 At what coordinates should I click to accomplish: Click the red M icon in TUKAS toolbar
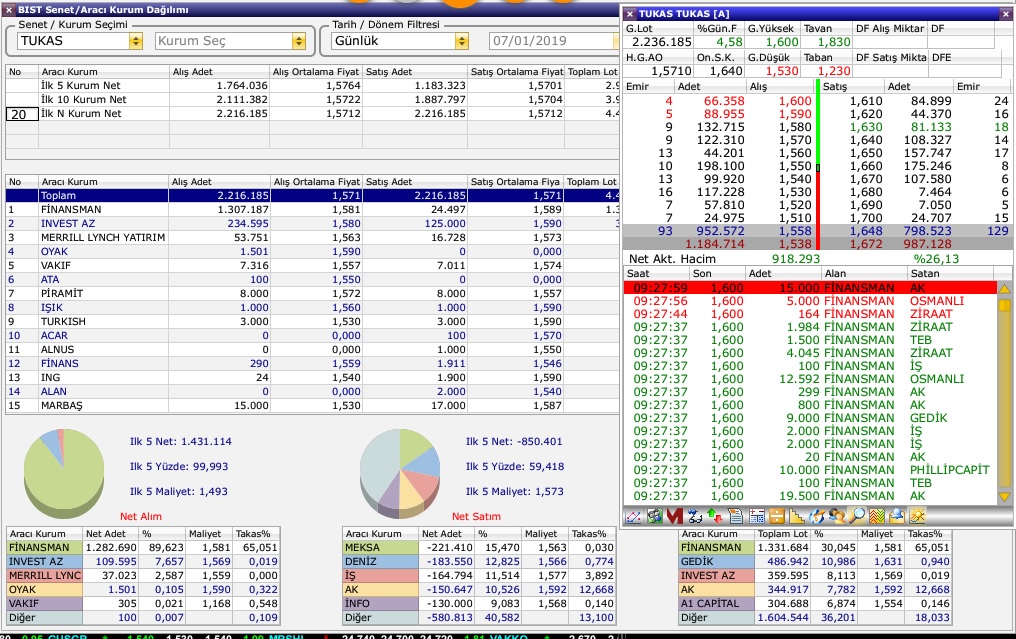click(675, 517)
